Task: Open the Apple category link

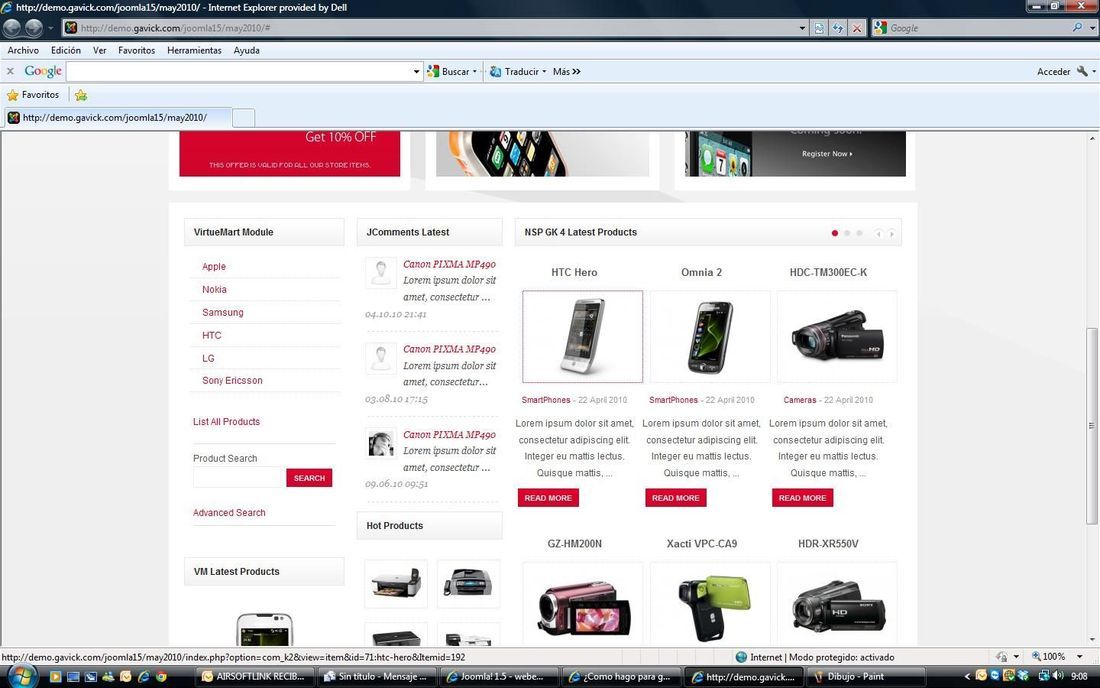Action: (x=214, y=267)
